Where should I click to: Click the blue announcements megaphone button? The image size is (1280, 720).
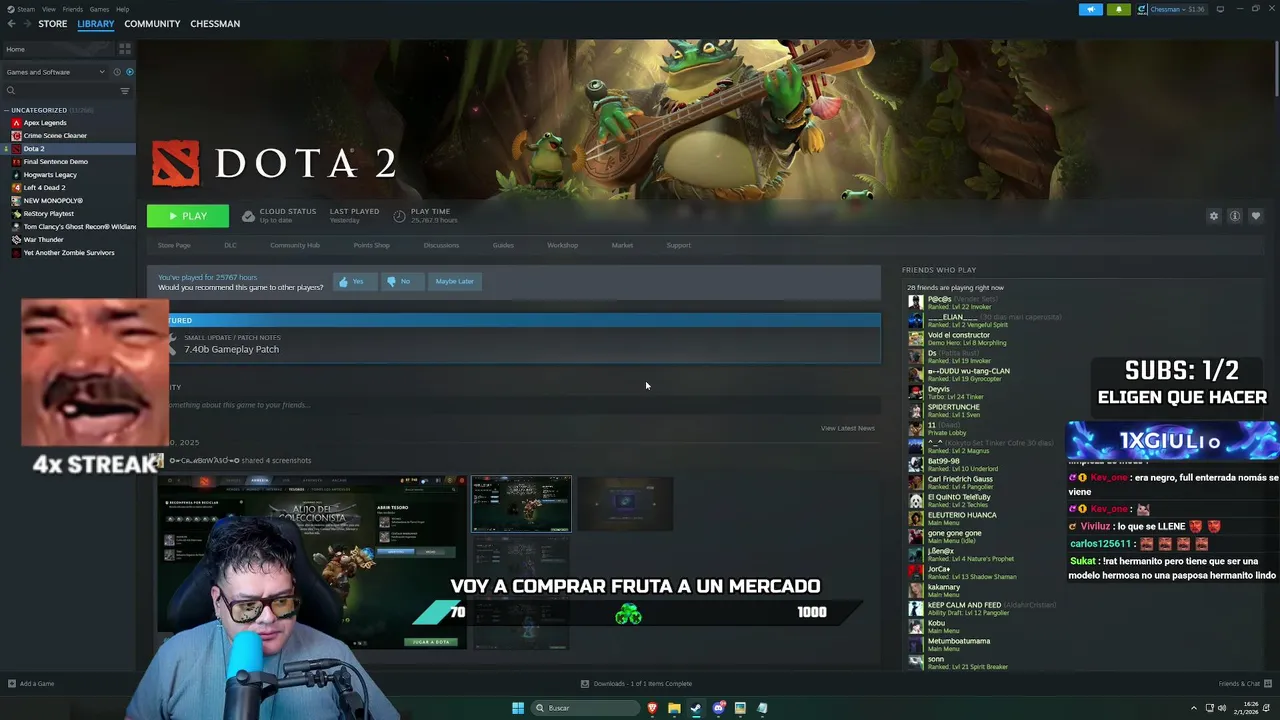tap(1091, 9)
